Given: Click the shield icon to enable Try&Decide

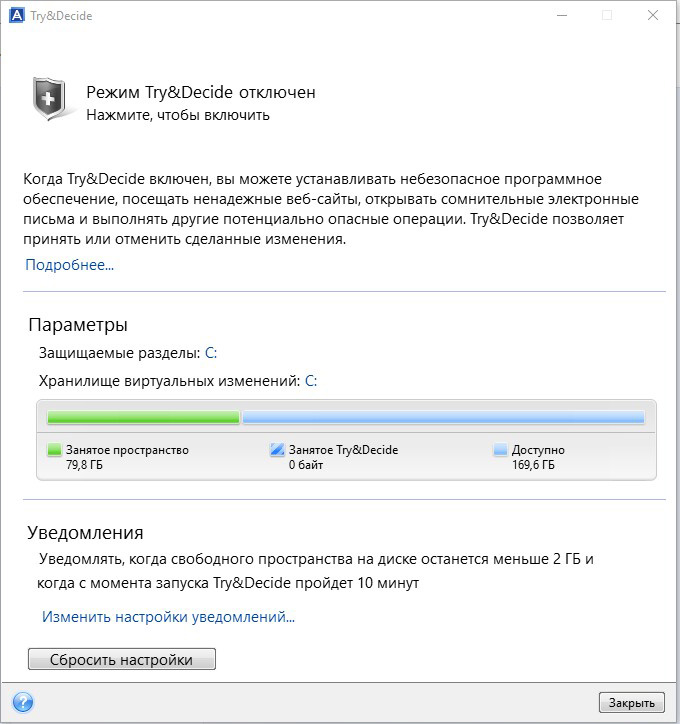Looking at the screenshot, I should point(49,99).
